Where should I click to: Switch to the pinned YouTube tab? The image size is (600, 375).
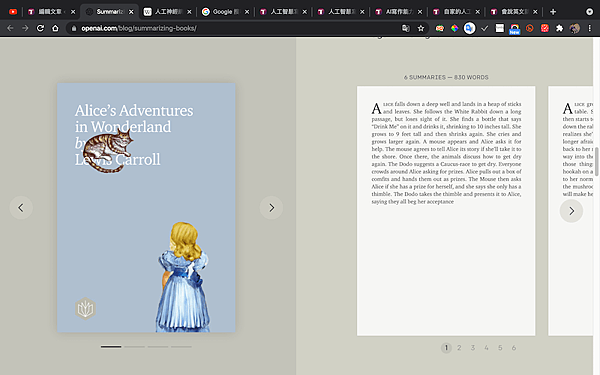(13, 12)
